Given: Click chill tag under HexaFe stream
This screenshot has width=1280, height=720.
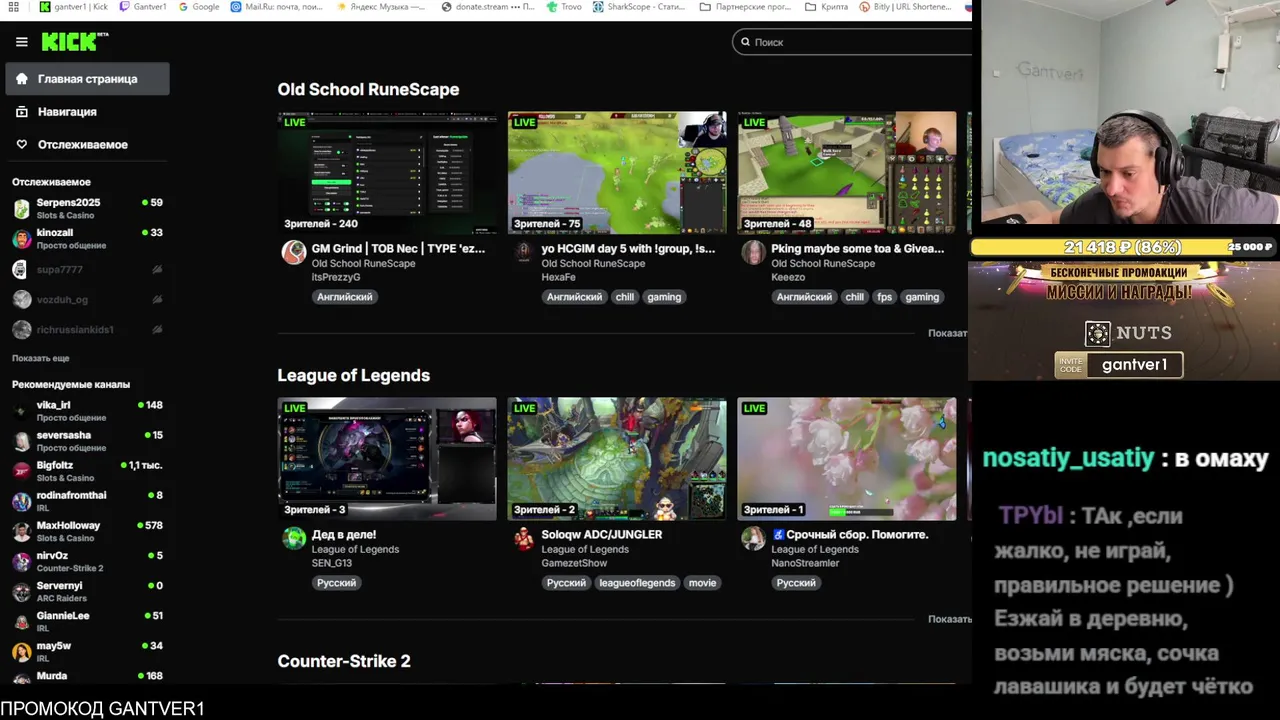Looking at the screenshot, I should pyautogui.click(x=625, y=297).
